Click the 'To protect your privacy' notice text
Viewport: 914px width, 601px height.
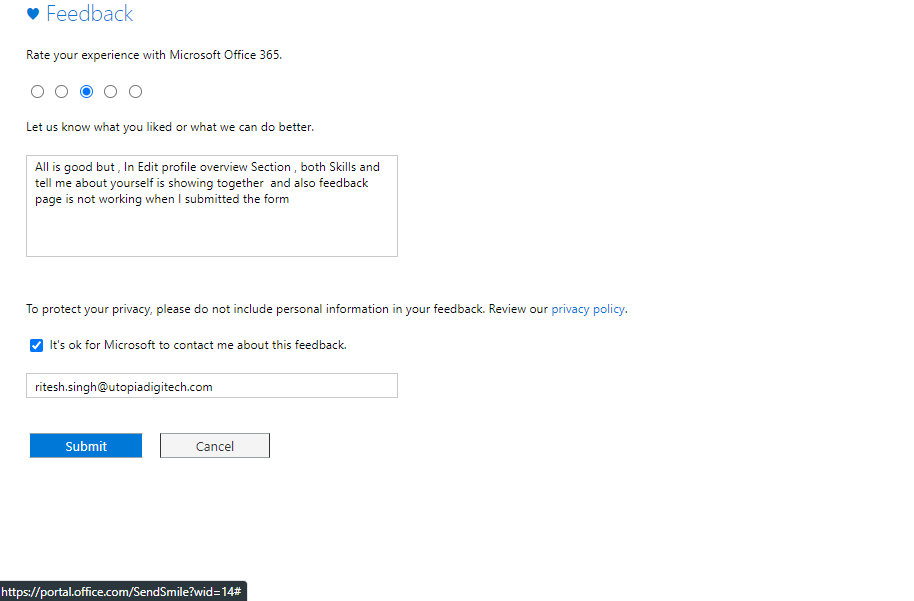[x=326, y=309]
